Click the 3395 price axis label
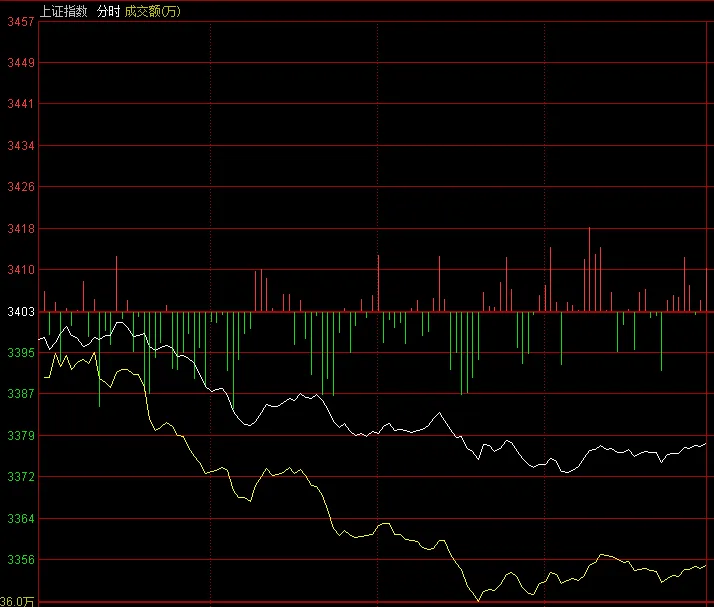714x607 pixels. click(x=21, y=352)
